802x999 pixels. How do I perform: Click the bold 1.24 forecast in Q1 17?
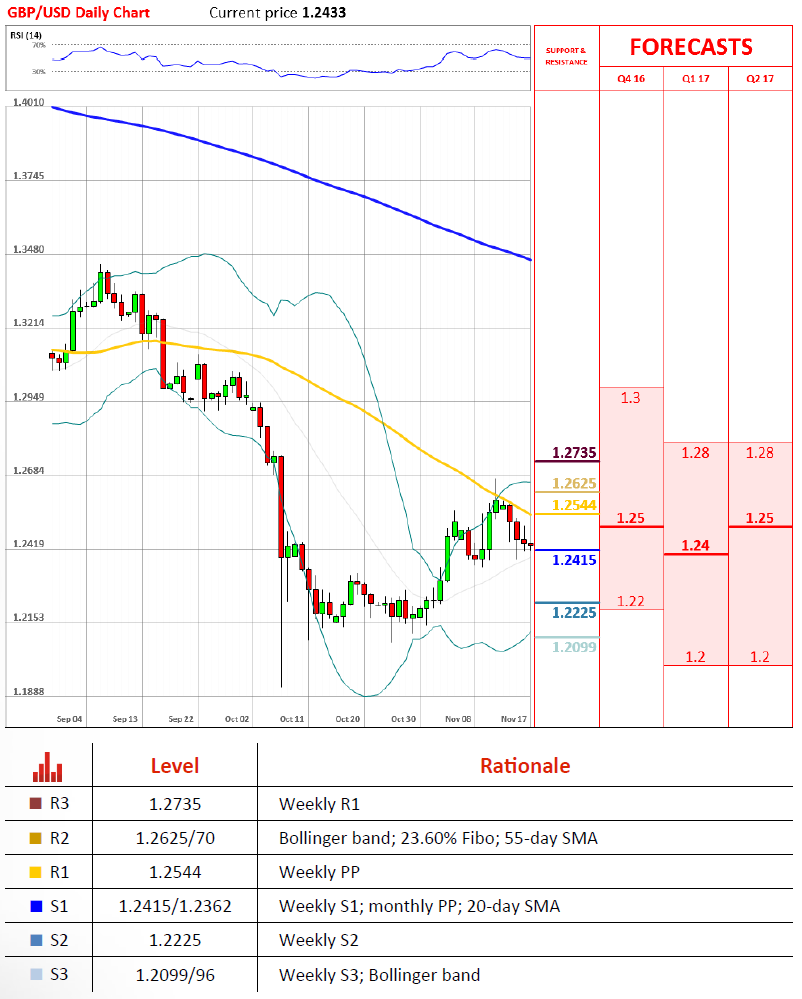pyautogui.click(x=695, y=545)
